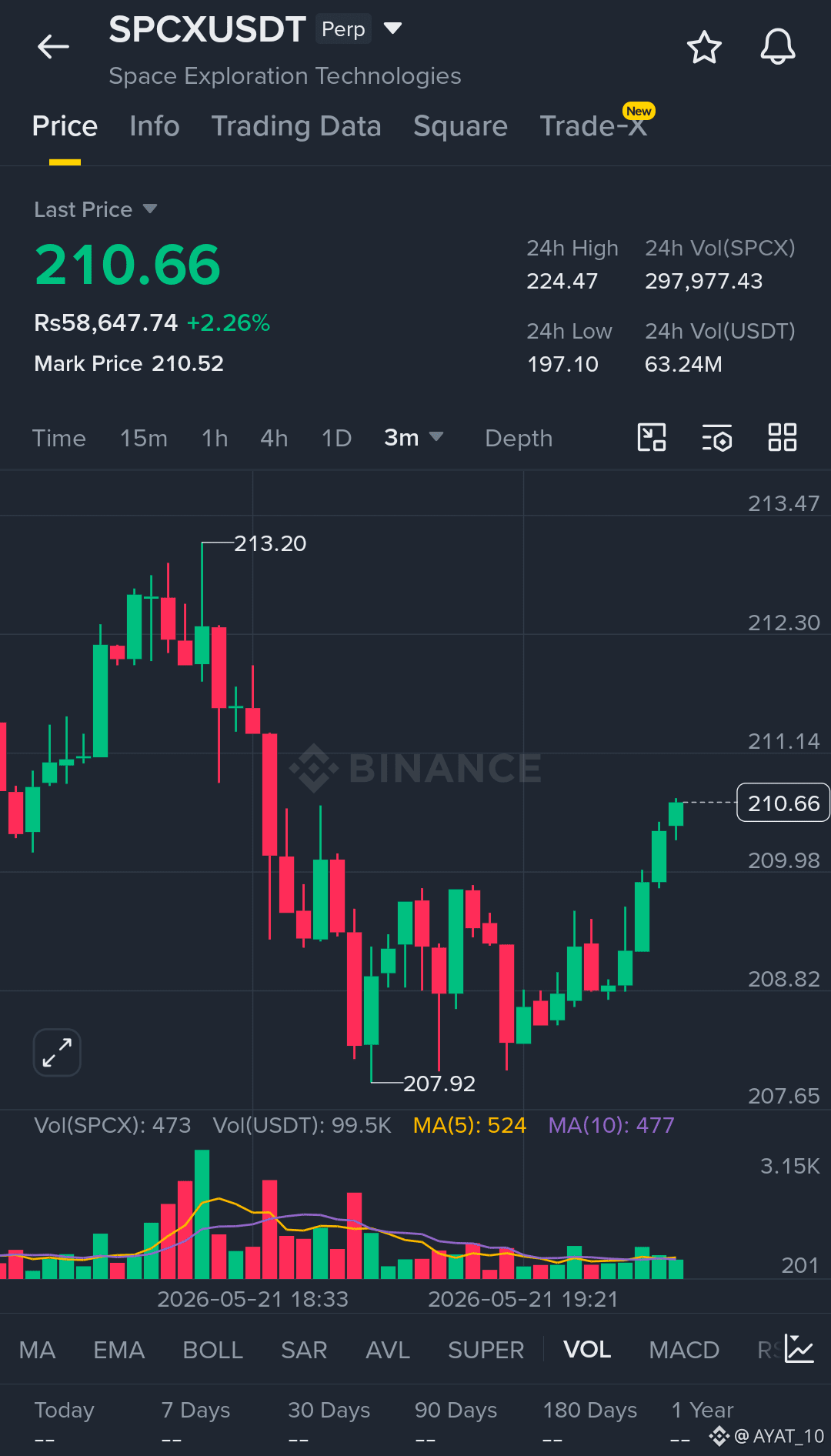
Task: Tap 24h Vol(USDT) value 63.24M
Action: pyautogui.click(x=683, y=364)
